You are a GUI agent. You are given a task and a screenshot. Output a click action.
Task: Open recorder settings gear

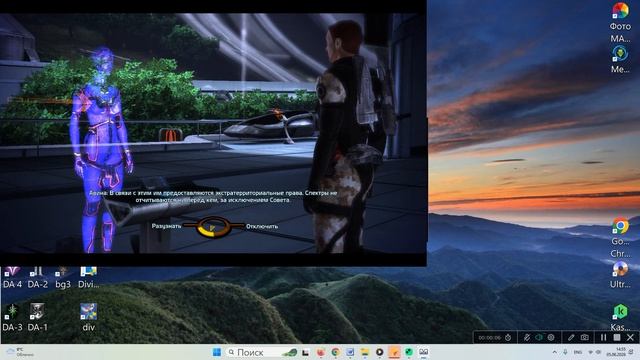[x=551, y=338]
